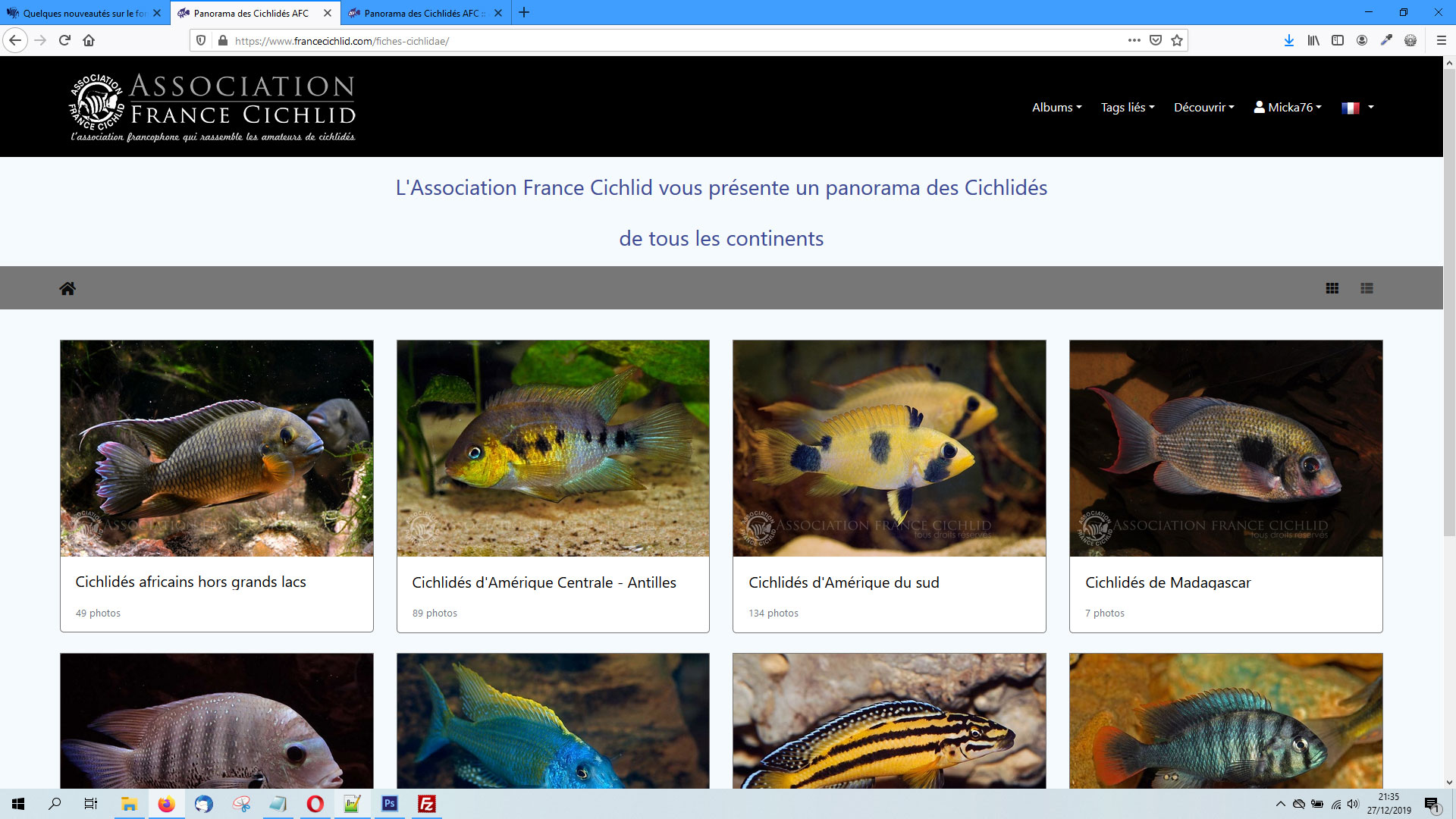The height and width of the screenshot is (819, 1456).
Task: Switch to grid view layout icon
Action: point(1332,288)
